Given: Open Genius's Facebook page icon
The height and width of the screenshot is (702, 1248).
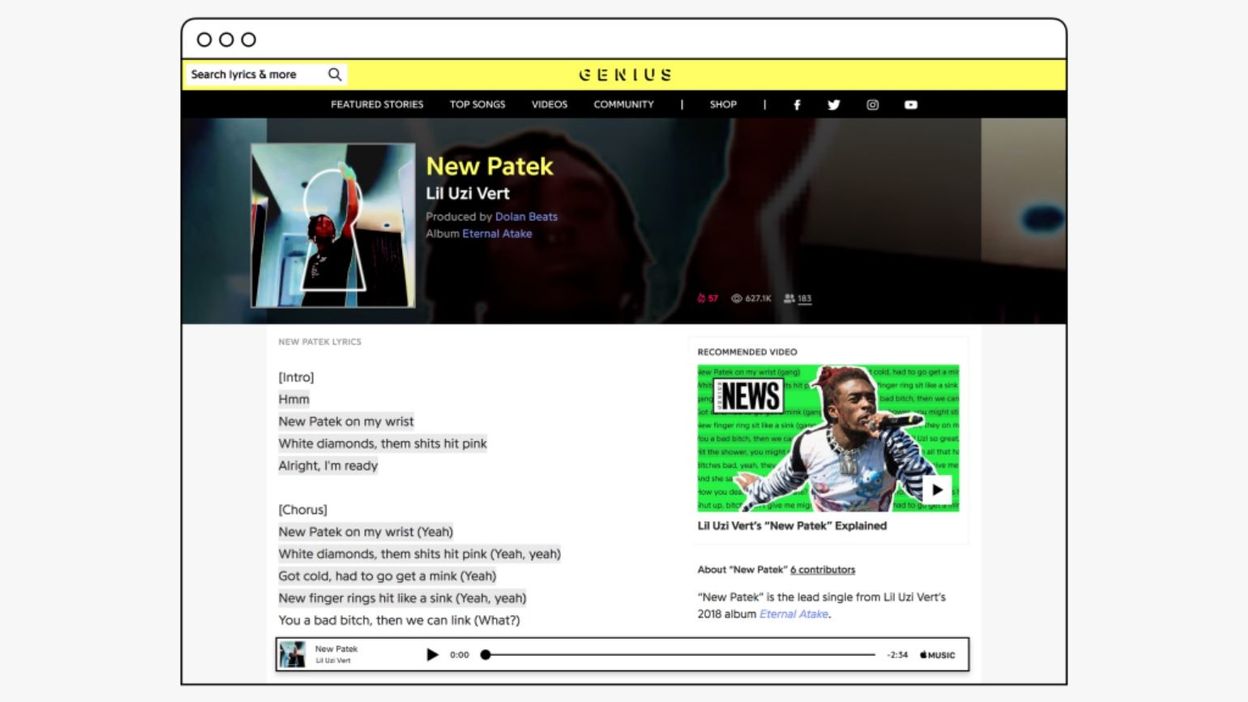Looking at the screenshot, I should 796,104.
